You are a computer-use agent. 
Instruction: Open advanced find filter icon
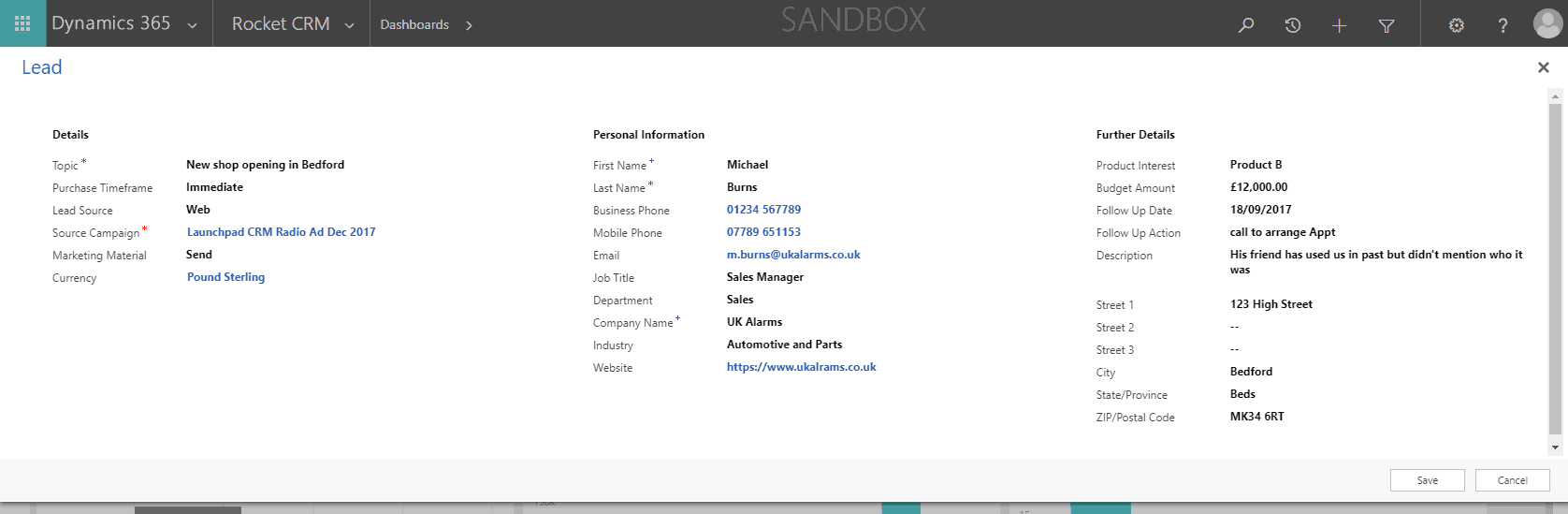(x=1387, y=25)
